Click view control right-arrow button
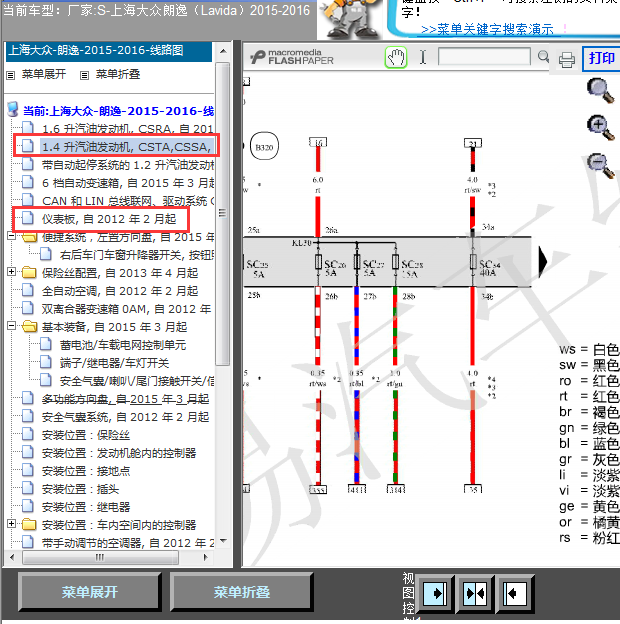620x624 pixels. tap(434, 594)
